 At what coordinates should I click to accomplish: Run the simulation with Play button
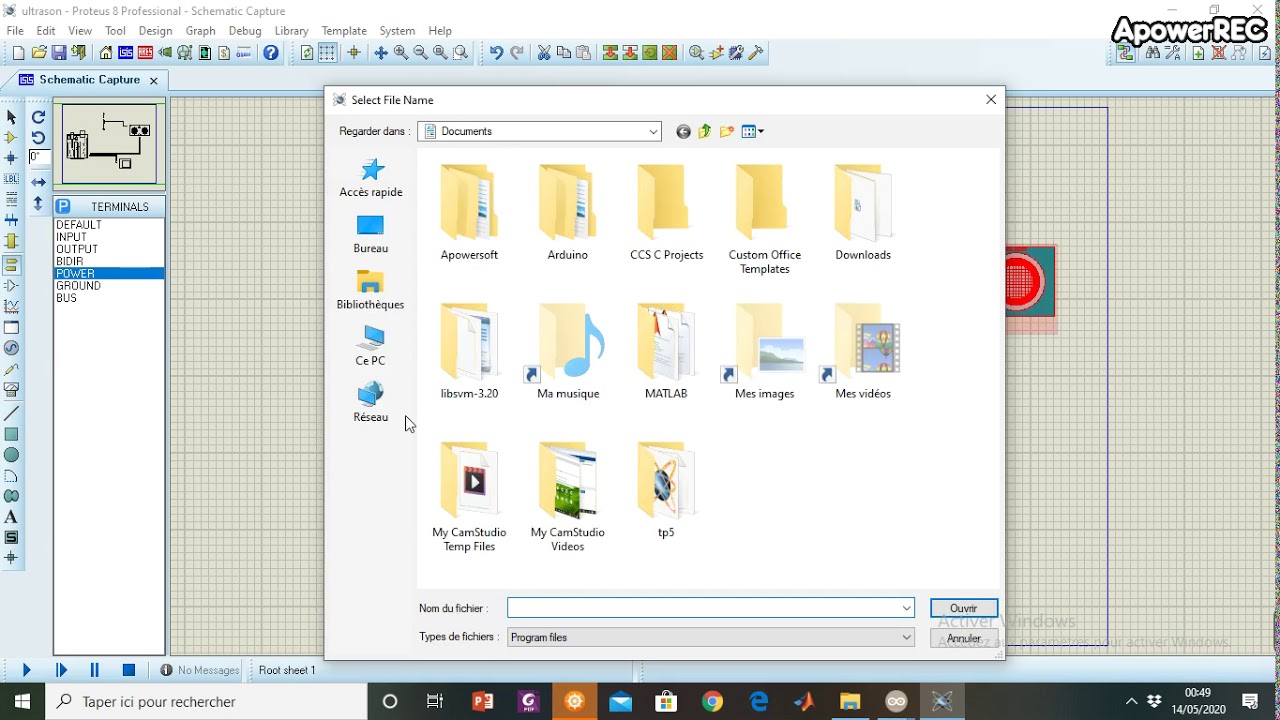[27, 670]
